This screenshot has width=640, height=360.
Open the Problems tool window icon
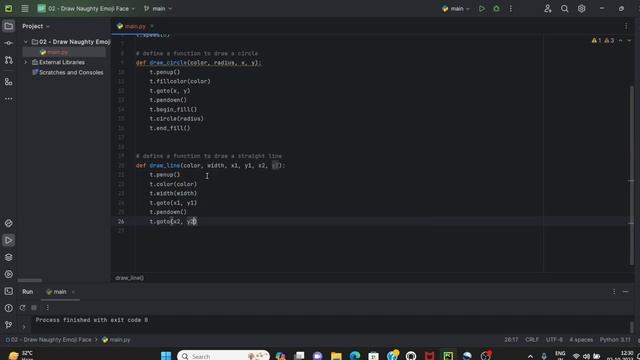[x=9, y=308]
